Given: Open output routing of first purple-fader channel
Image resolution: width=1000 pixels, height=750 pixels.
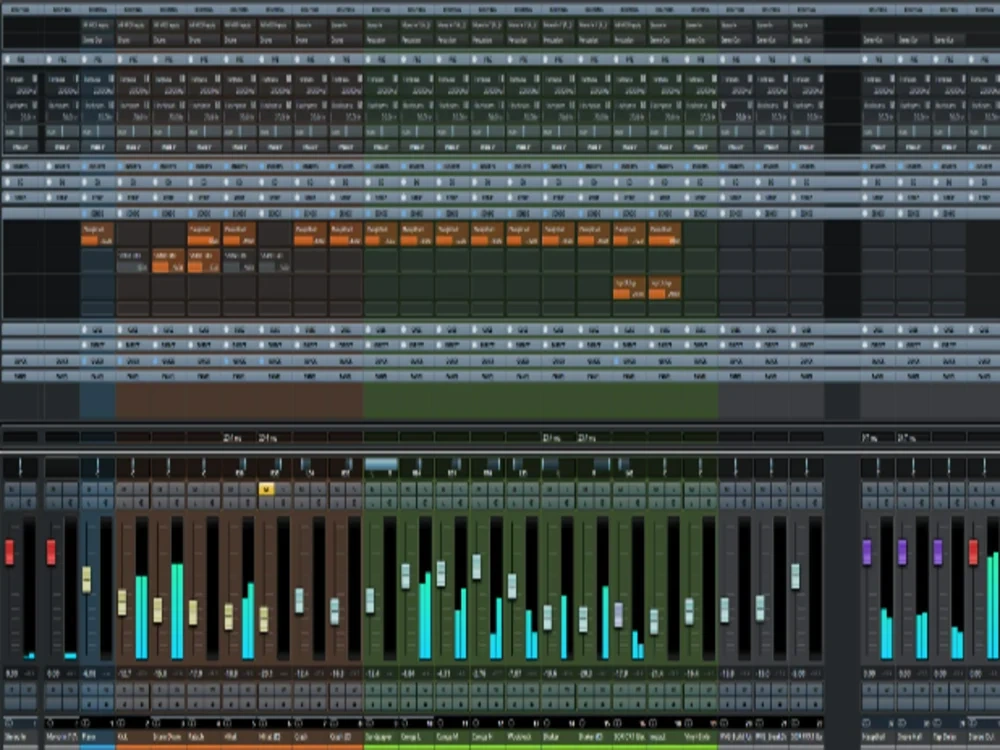Looking at the screenshot, I should click(x=878, y=40).
